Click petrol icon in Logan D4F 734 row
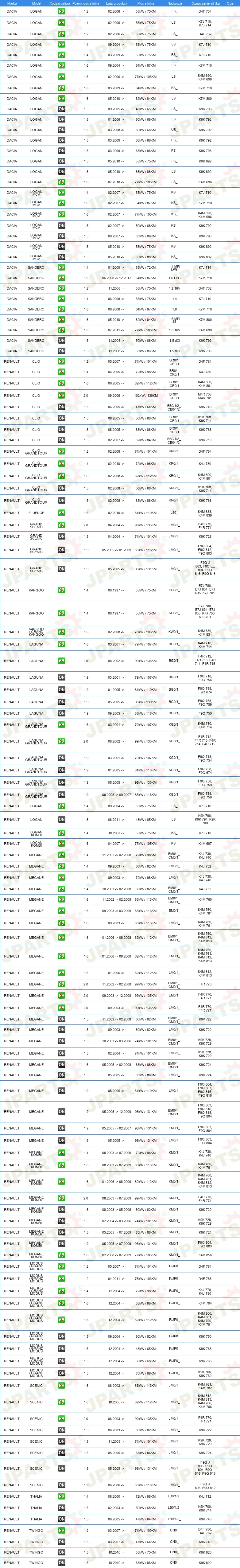The width and height of the screenshot is (240, 1568). (x=61, y=12)
